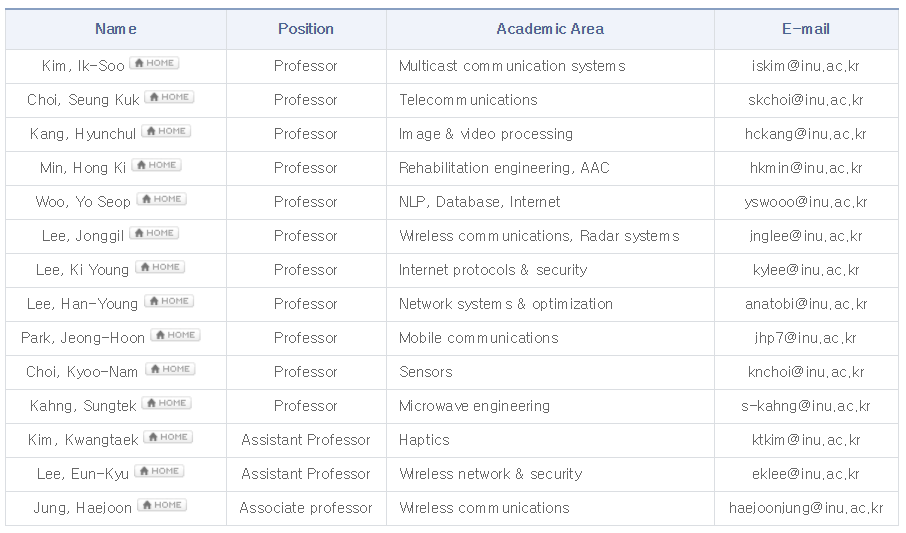906x533 pixels.
Task: Open HOME badge for Lee, Ki Young
Action: 160,267
